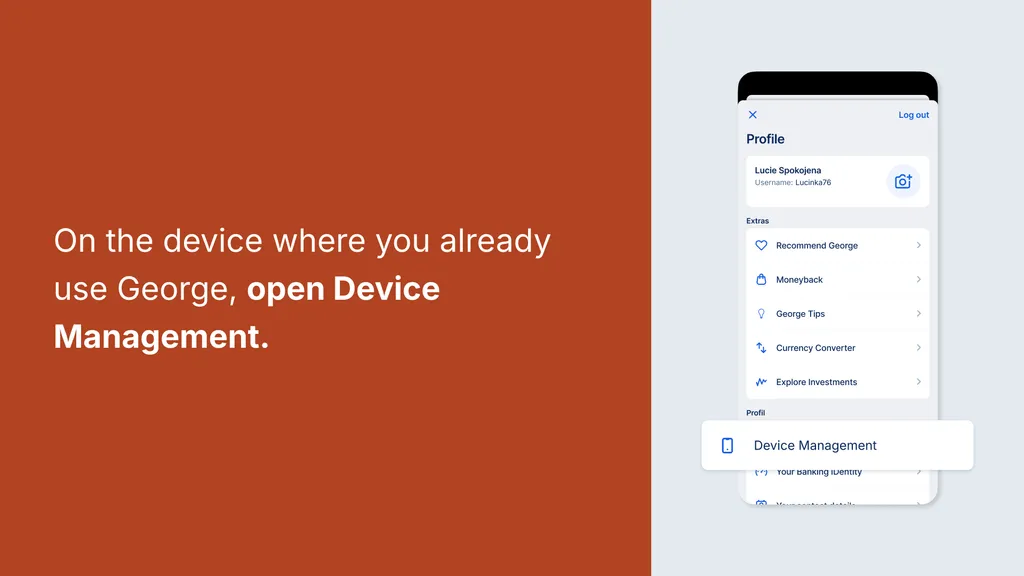Select the Moneyback entry
Screen dimensions: 1024x576
click(x=838, y=280)
